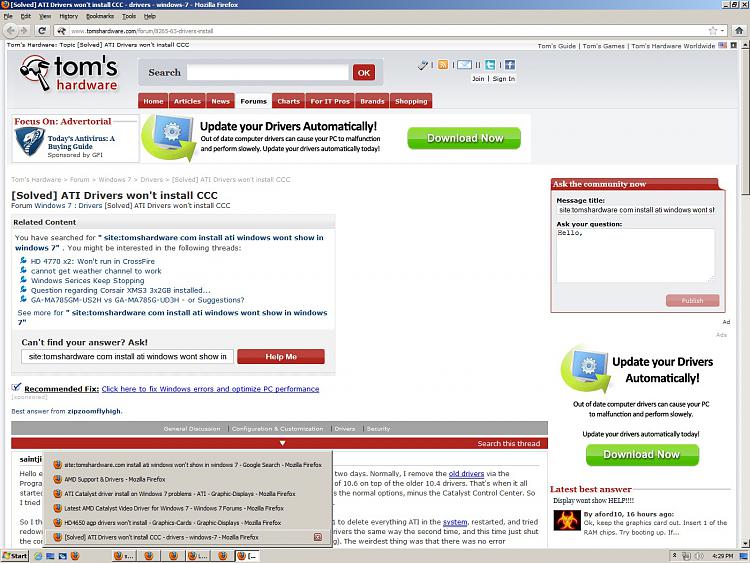Go to the Shopping nav tab
Screen dimensions: 750x563
click(411, 101)
